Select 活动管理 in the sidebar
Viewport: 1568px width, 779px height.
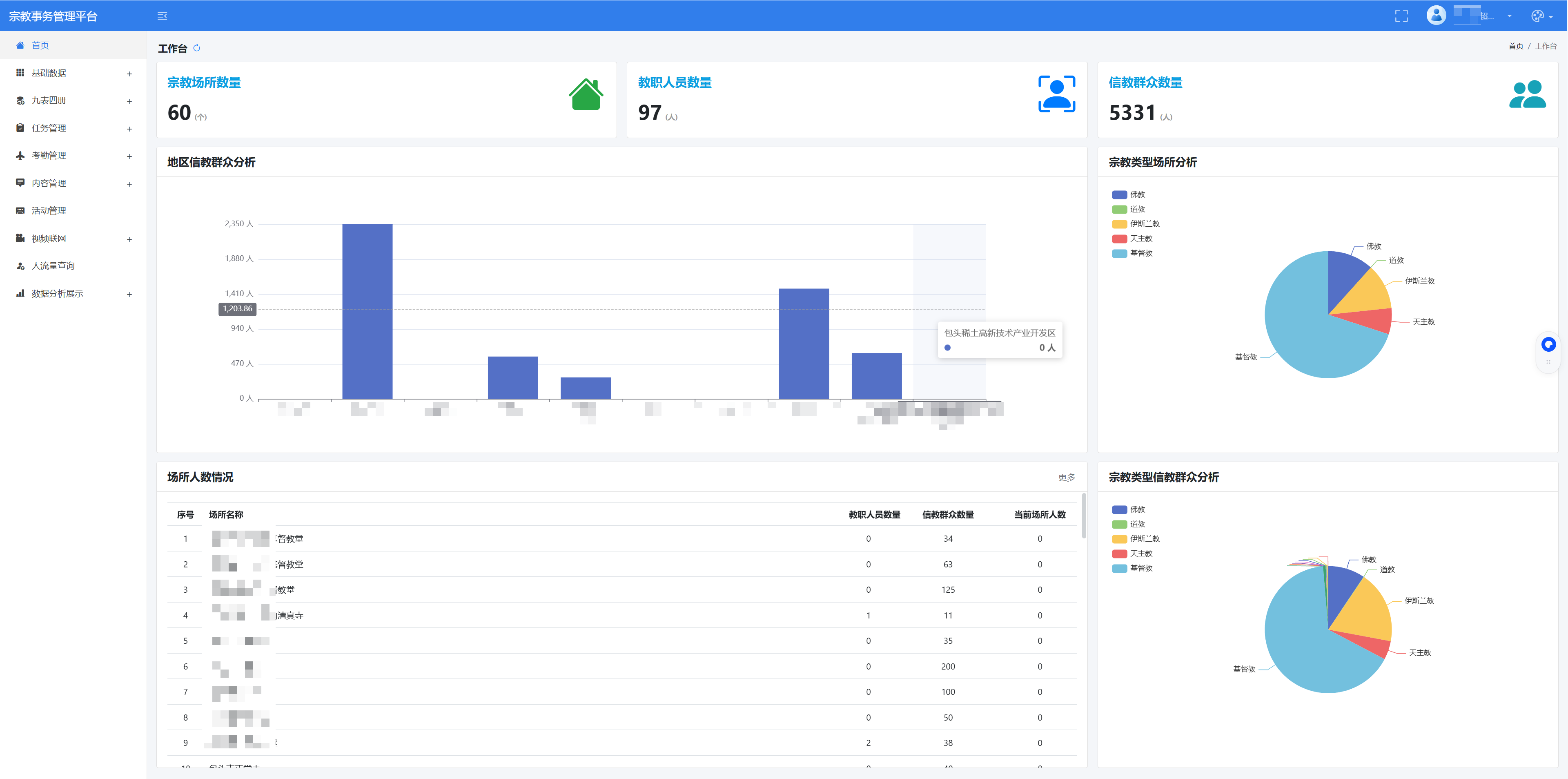click(x=49, y=211)
